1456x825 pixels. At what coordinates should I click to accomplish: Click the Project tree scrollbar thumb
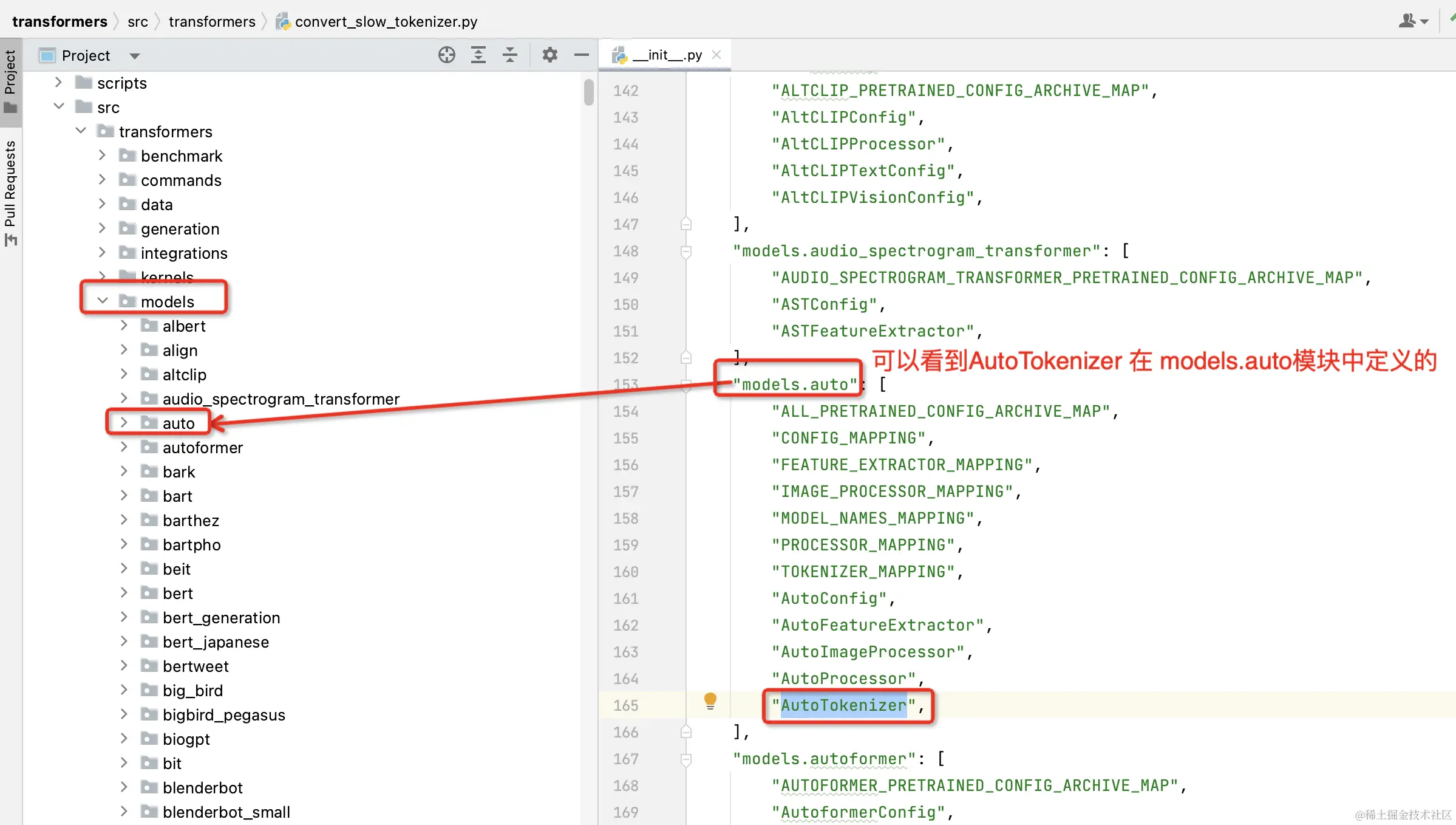(588, 92)
